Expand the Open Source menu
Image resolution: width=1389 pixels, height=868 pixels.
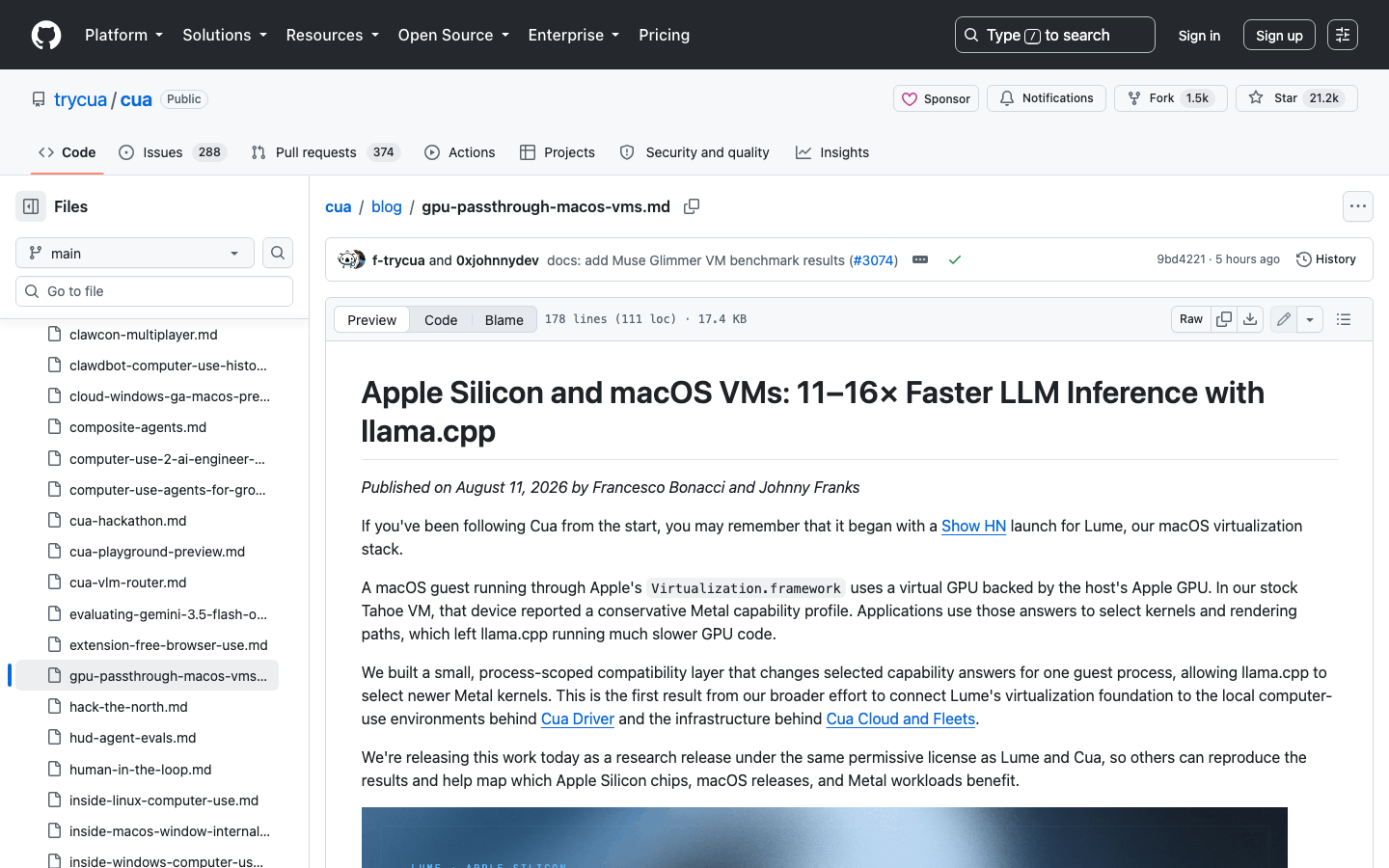click(x=452, y=35)
